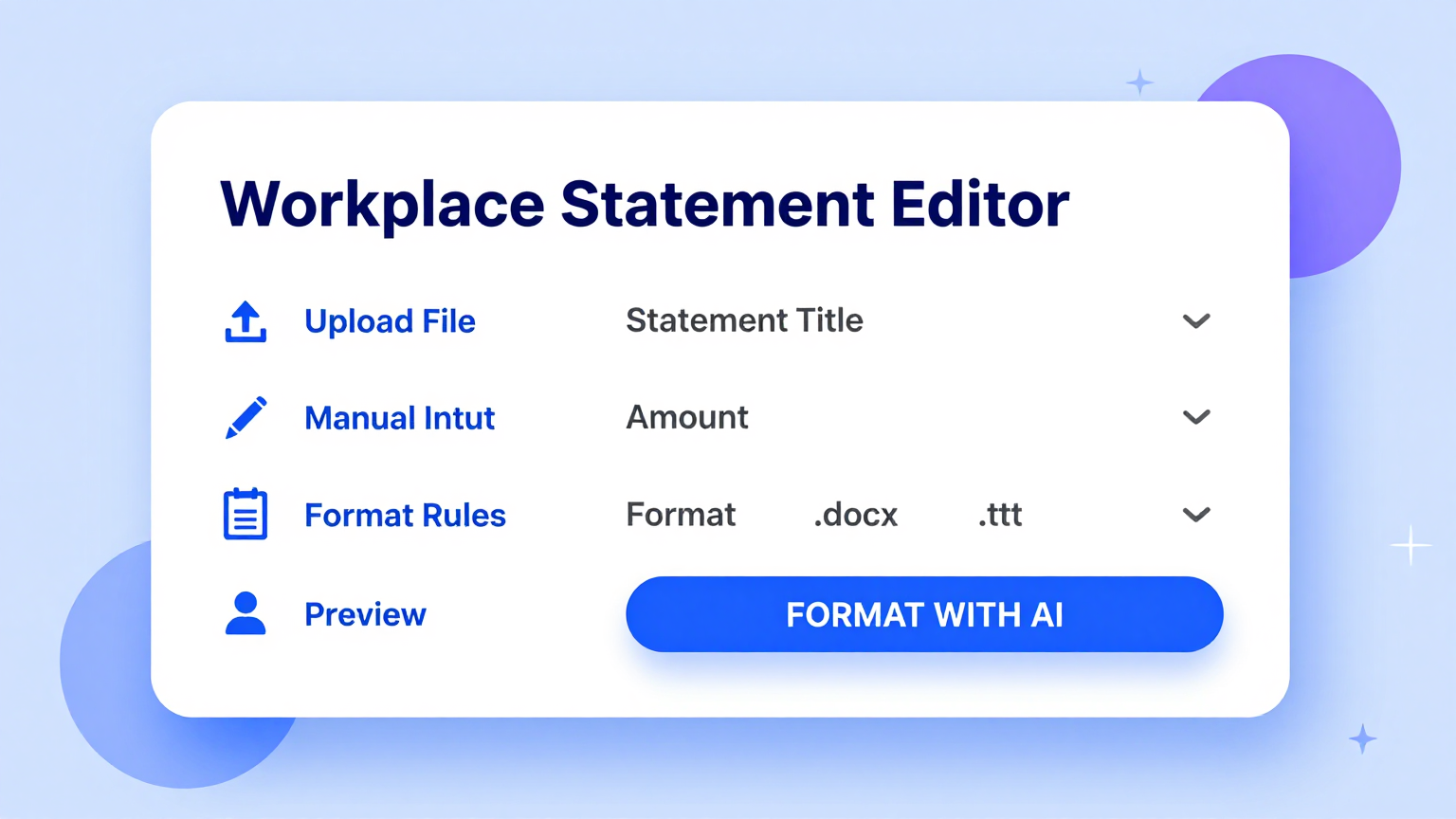Open the Format Rules section

[405, 515]
